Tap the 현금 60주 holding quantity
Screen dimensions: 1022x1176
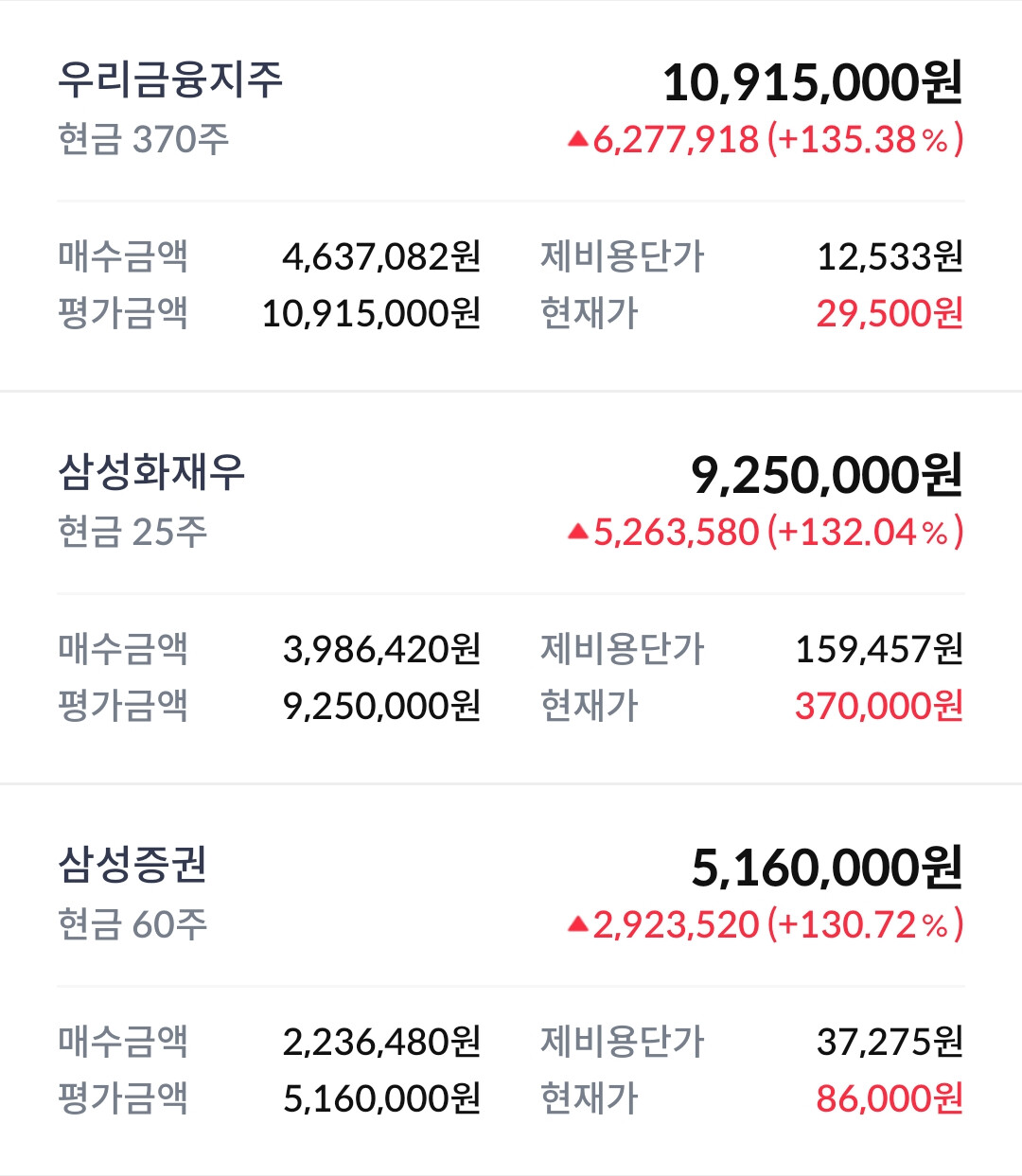(x=132, y=924)
